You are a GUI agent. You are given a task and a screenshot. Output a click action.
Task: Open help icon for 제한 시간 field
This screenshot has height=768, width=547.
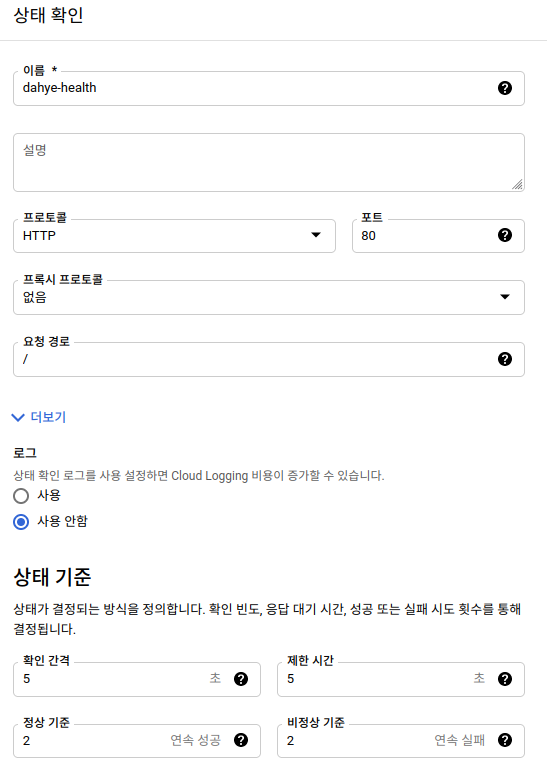click(x=505, y=679)
